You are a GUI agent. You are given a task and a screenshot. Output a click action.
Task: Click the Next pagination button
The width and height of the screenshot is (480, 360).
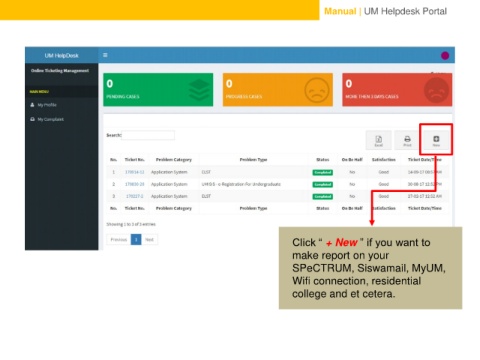point(149,239)
